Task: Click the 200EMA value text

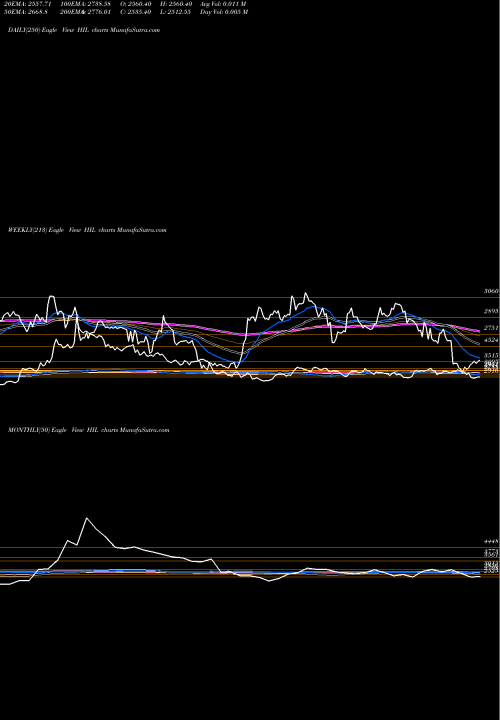Action: 85,12
